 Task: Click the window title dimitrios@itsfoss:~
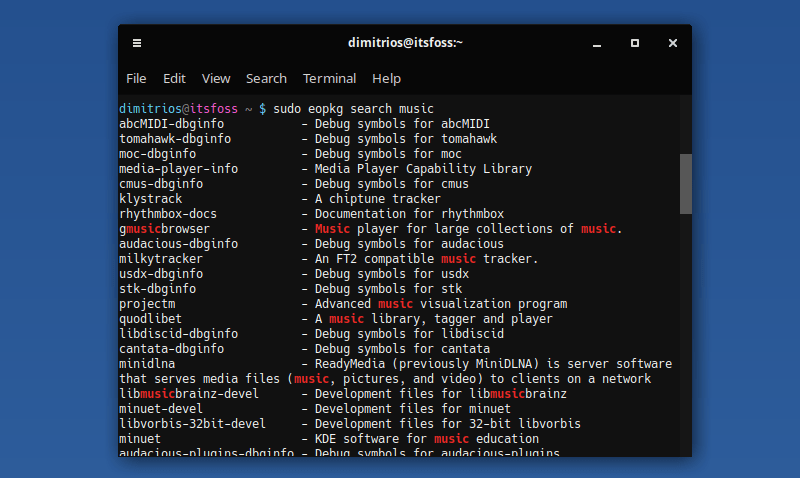pos(405,43)
